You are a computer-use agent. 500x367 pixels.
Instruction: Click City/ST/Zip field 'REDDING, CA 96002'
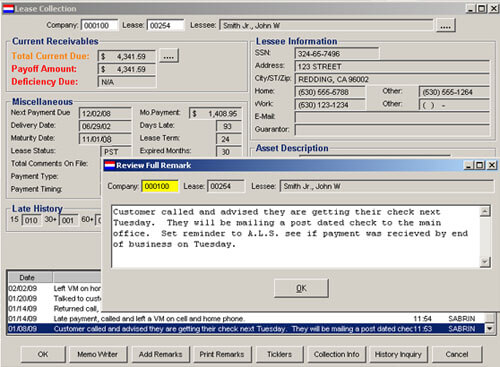pos(392,79)
